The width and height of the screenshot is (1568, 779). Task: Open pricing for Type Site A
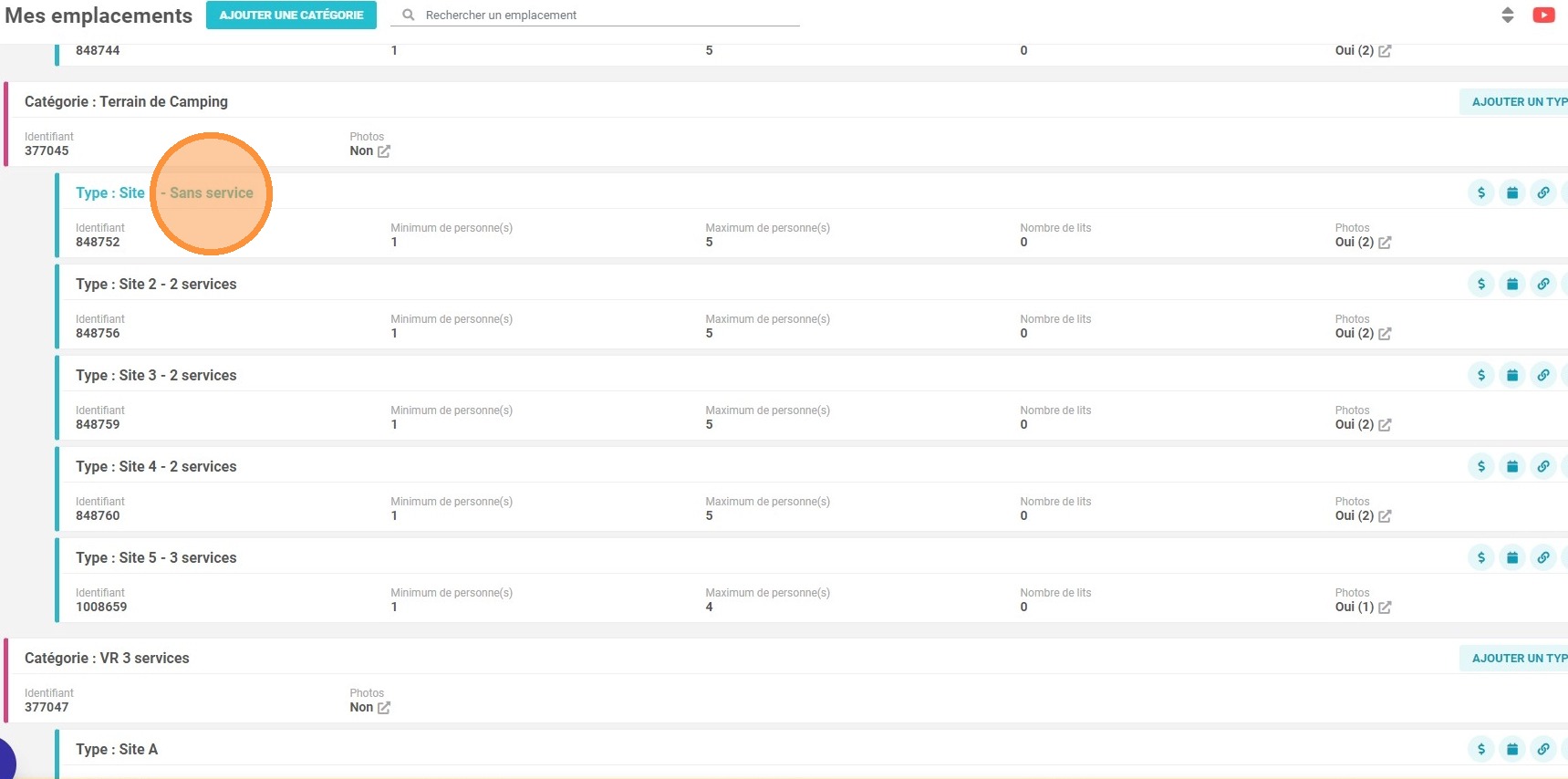coord(1481,749)
